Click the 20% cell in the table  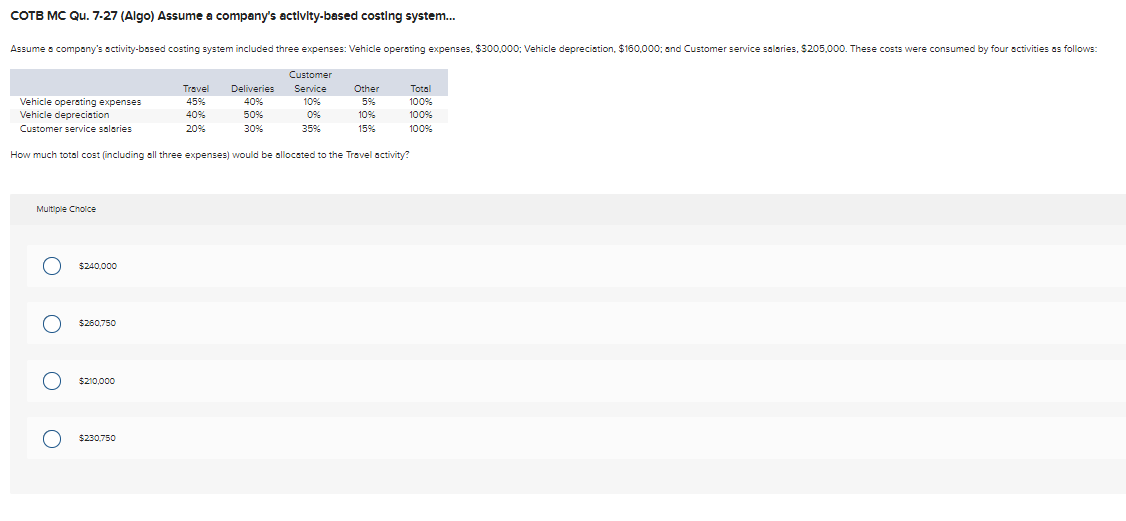(196, 128)
